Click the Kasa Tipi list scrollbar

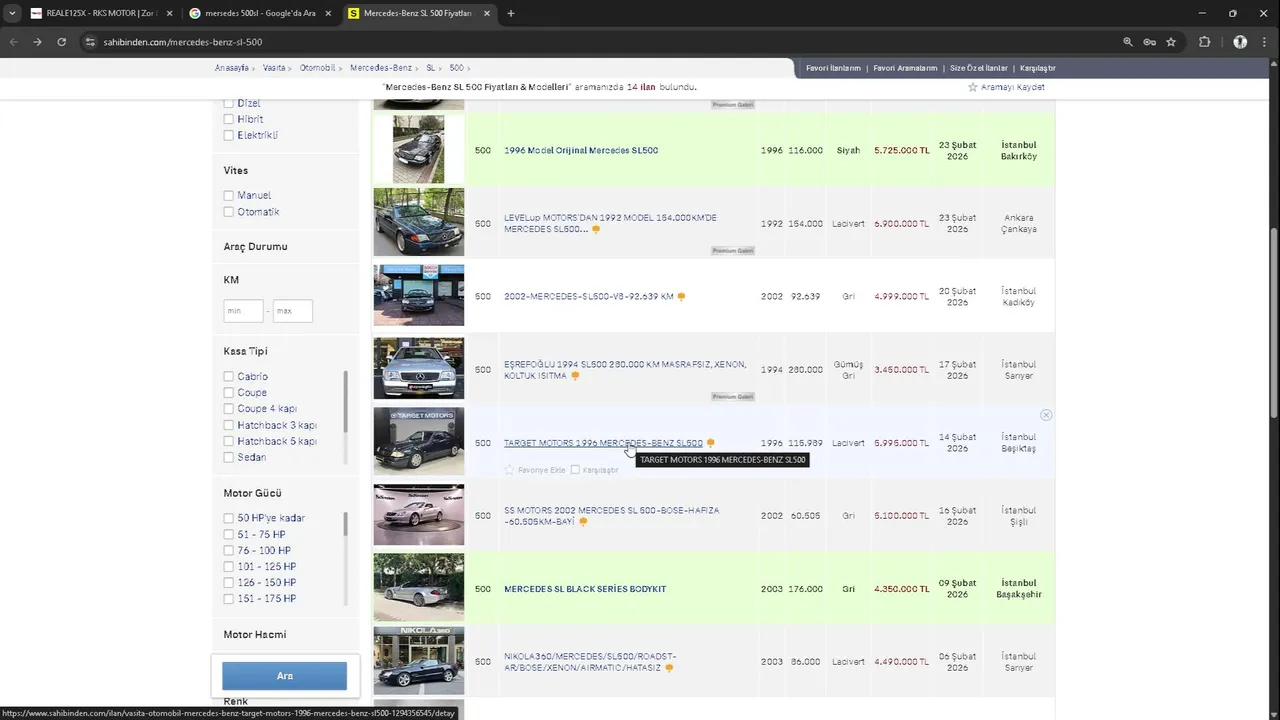click(346, 400)
